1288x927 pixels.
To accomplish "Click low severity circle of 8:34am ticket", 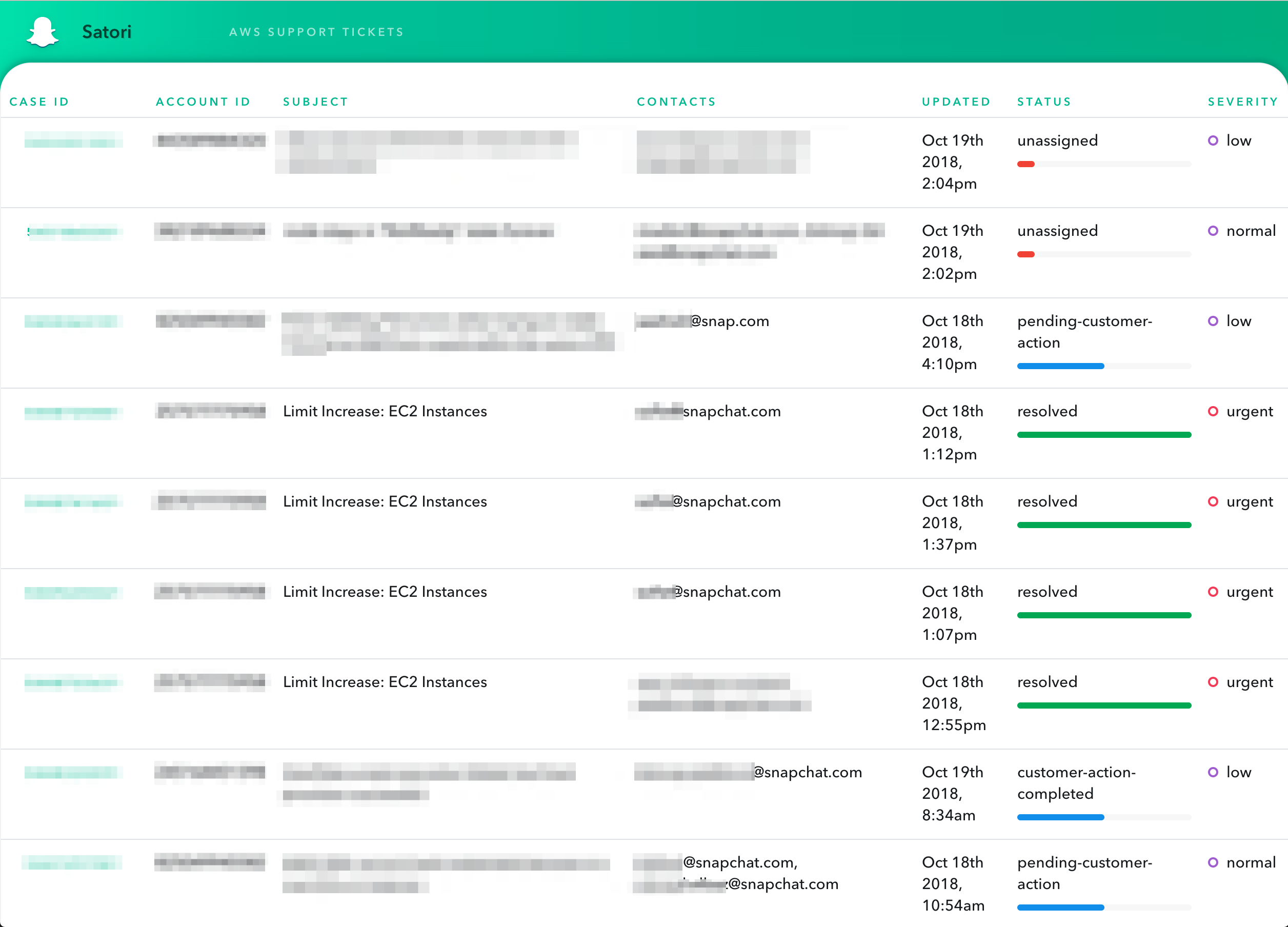I will click(1213, 772).
